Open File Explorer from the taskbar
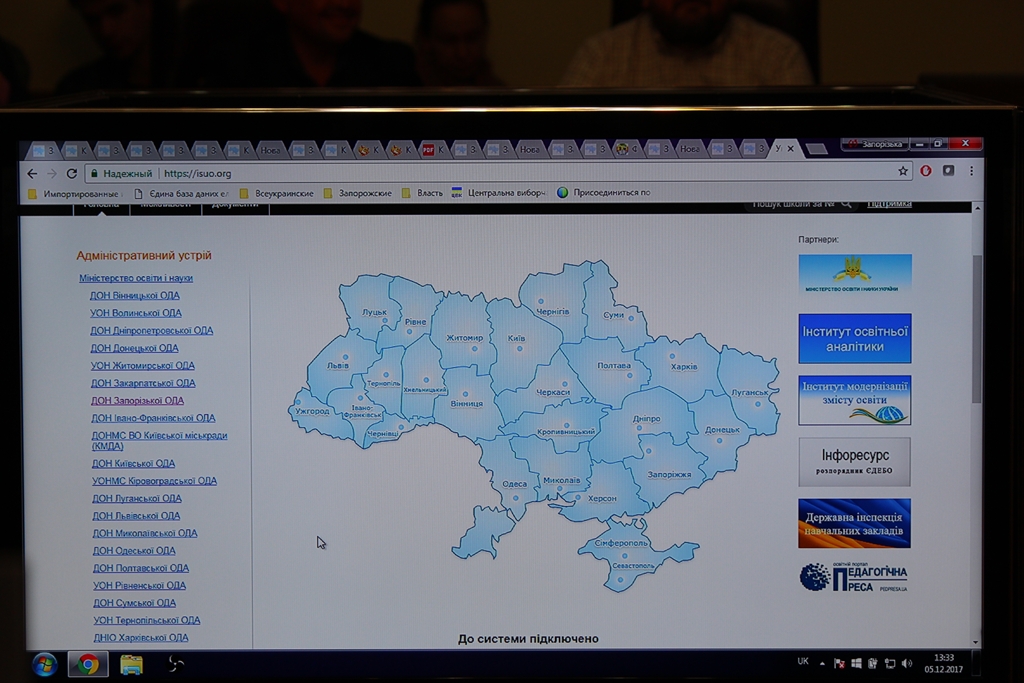1024x683 pixels. [131, 665]
